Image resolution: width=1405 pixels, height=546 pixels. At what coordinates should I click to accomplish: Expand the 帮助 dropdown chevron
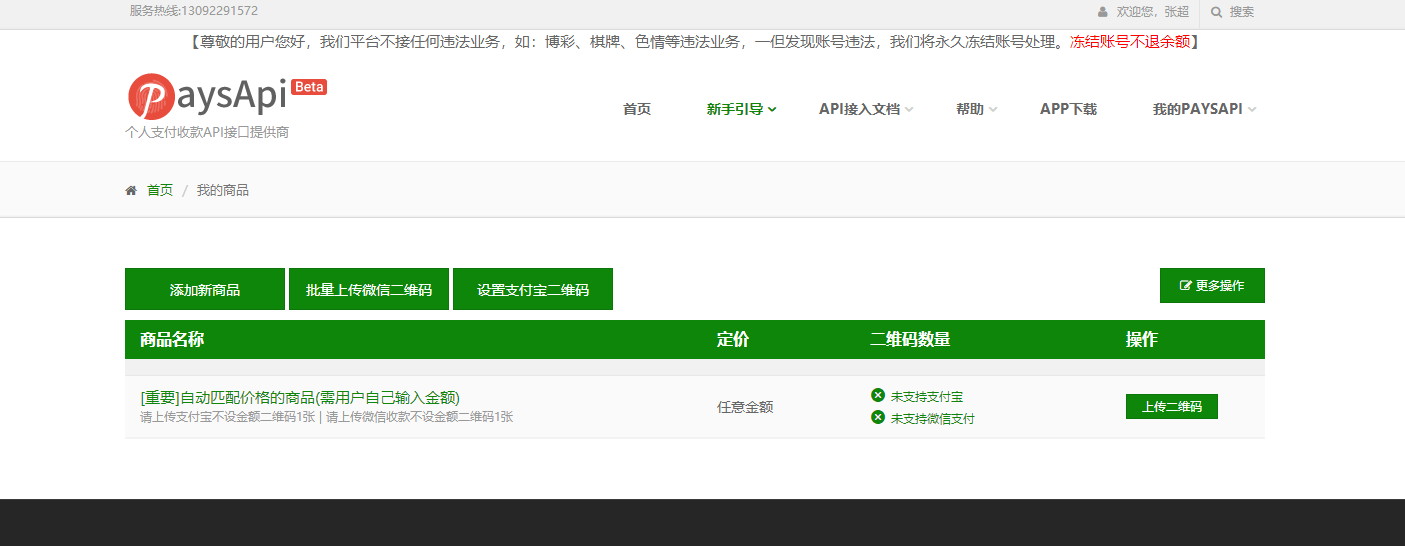coord(993,109)
